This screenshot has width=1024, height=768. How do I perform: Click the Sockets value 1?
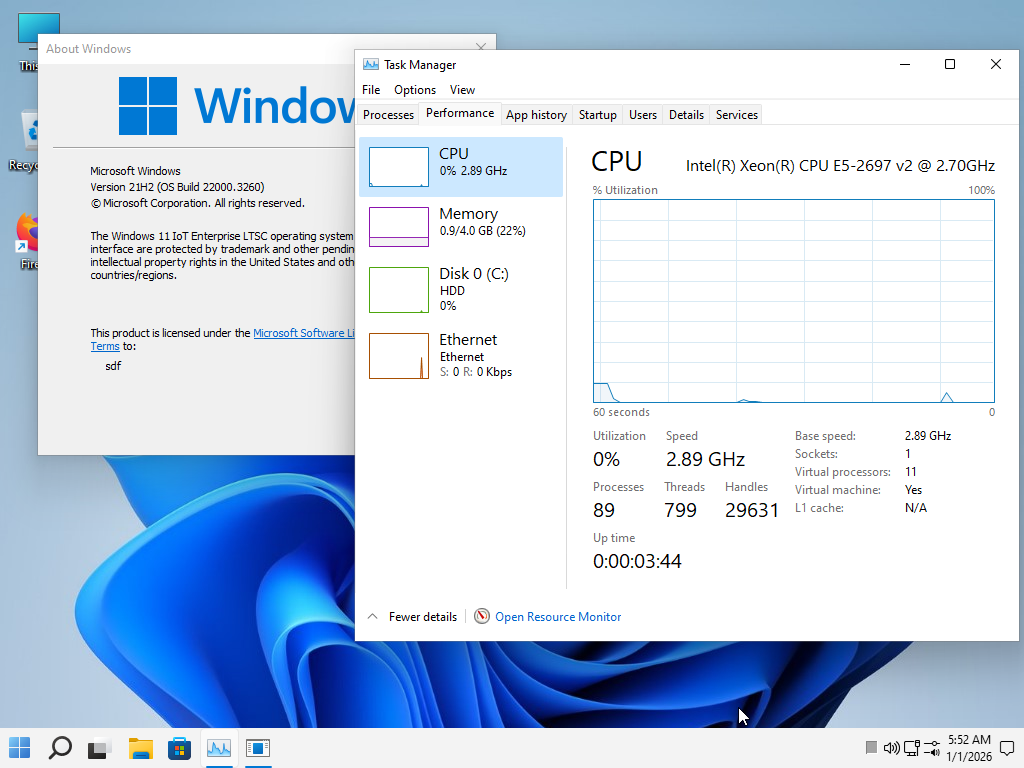coord(908,454)
